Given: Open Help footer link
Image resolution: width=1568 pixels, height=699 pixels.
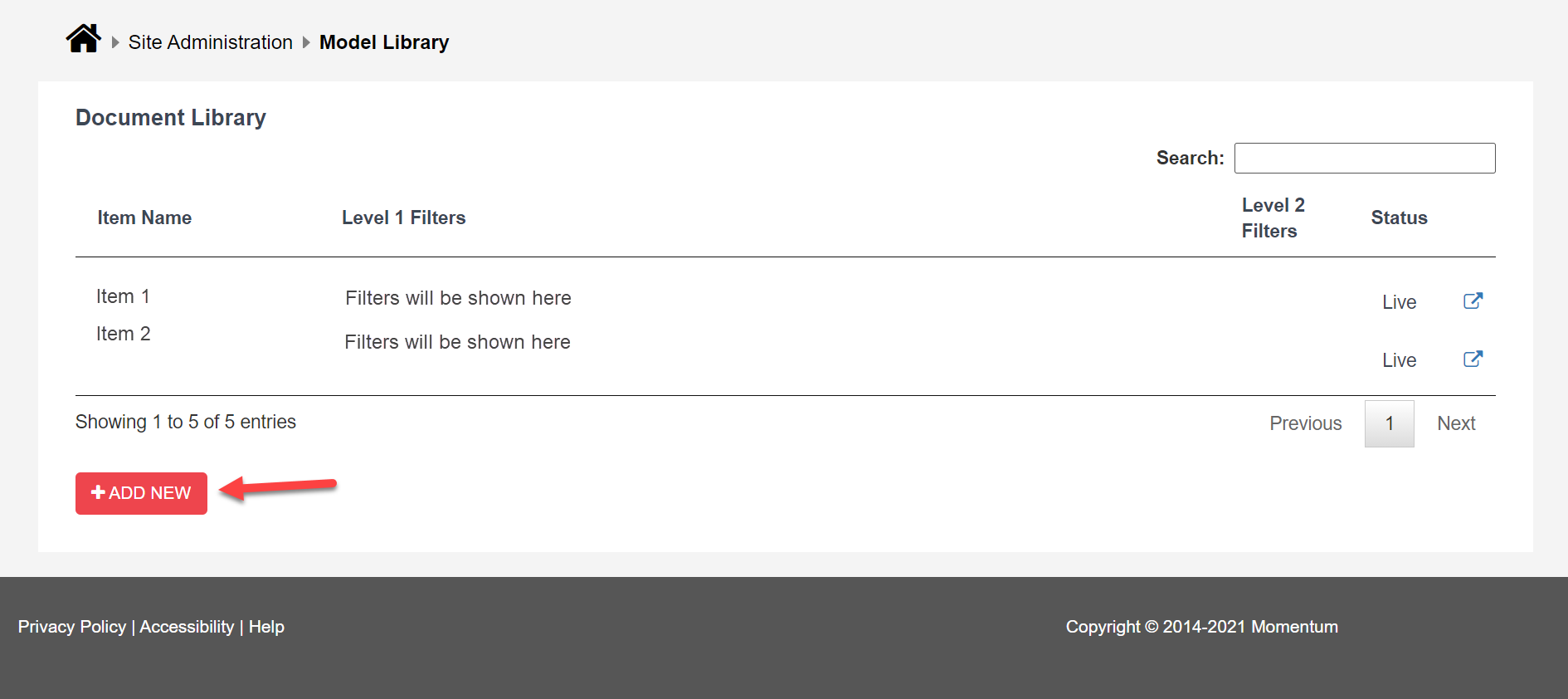Looking at the screenshot, I should click(x=266, y=627).
